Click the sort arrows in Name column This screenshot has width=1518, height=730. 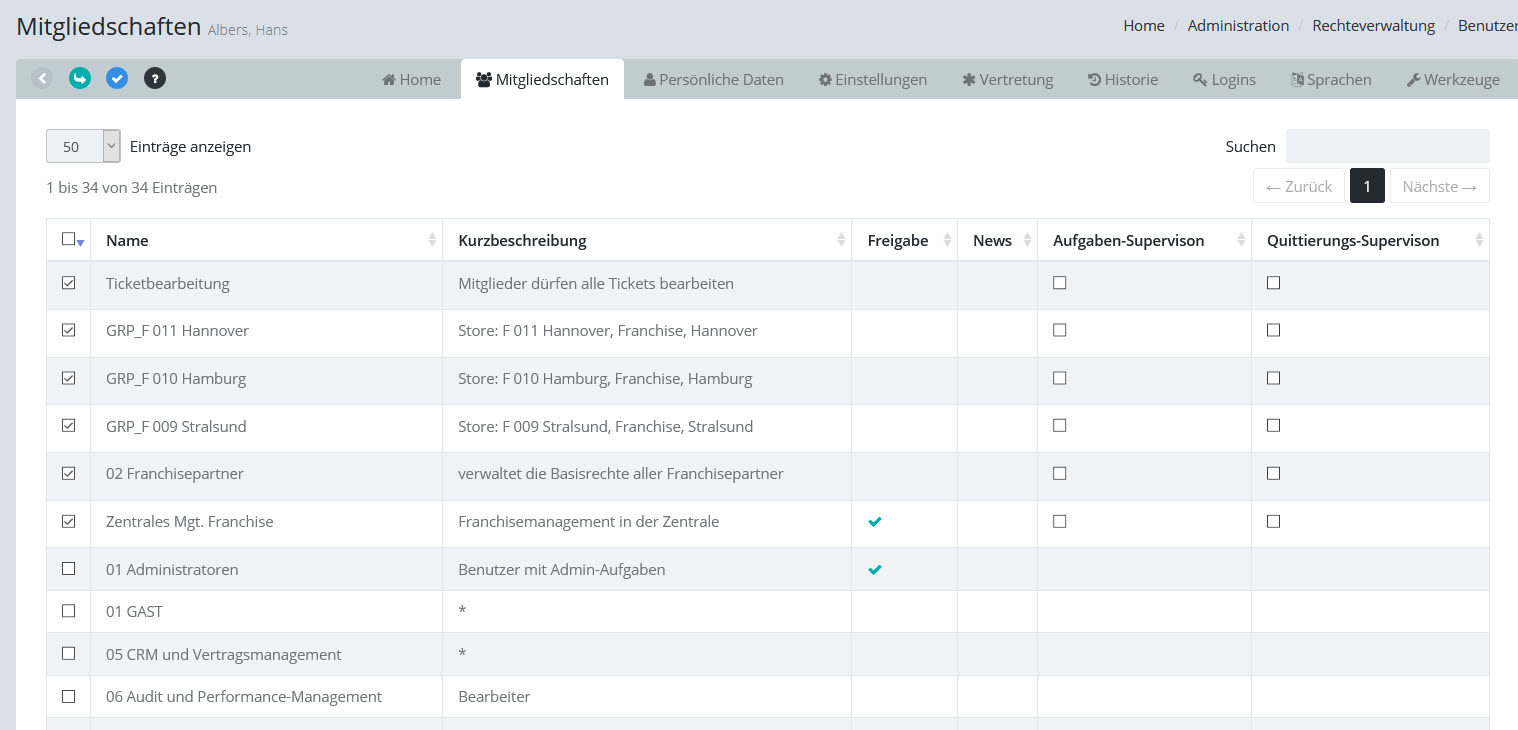coord(432,240)
